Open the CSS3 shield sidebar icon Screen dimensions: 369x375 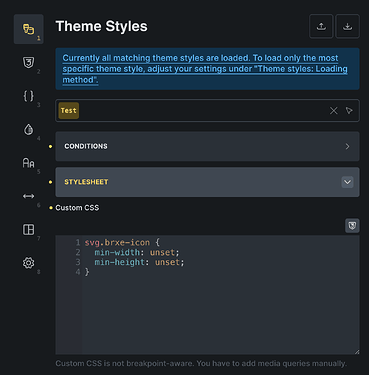(x=28, y=62)
